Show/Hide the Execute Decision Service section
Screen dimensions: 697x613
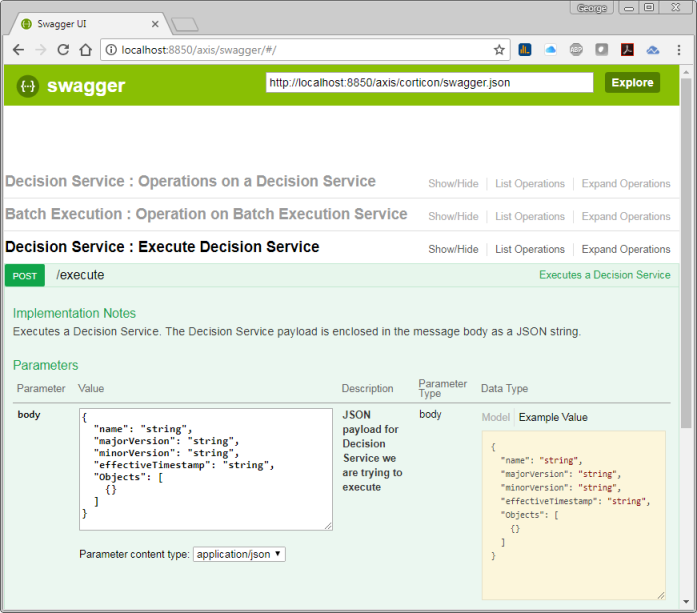pyautogui.click(x=453, y=249)
